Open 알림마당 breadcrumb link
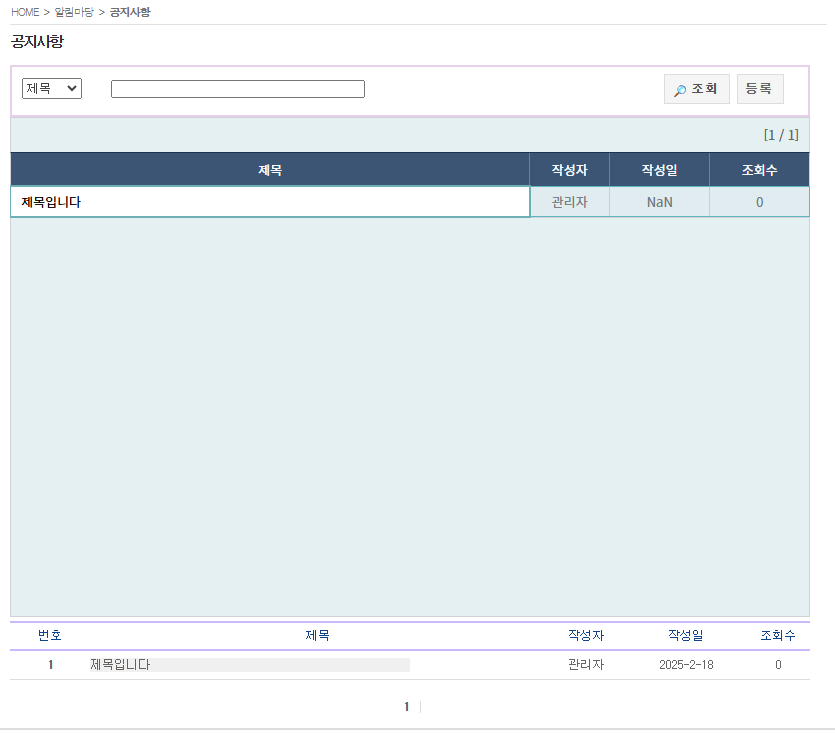This screenshot has height=754, width=835. pos(74,12)
